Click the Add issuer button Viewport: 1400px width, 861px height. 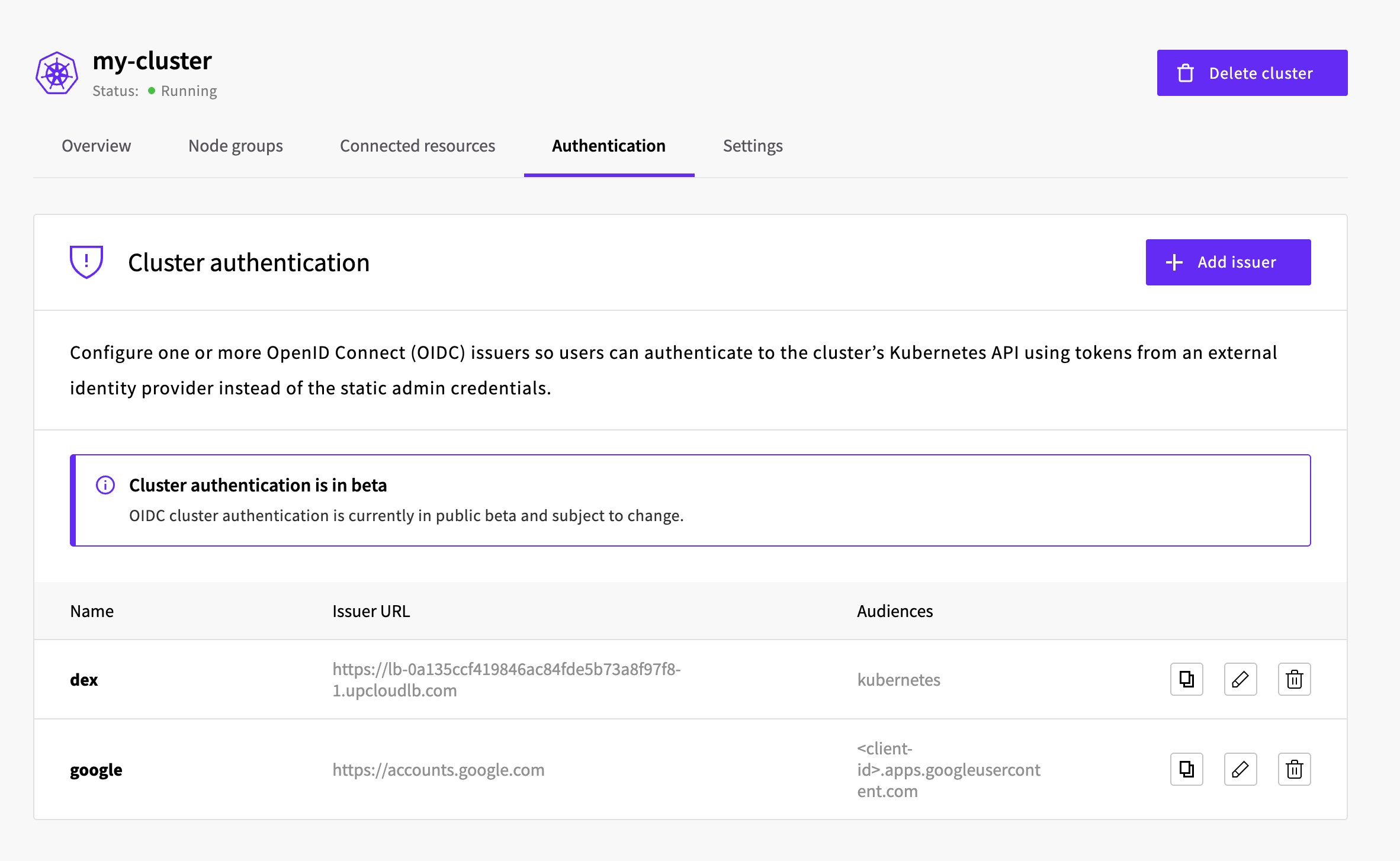pyautogui.click(x=1228, y=262)
